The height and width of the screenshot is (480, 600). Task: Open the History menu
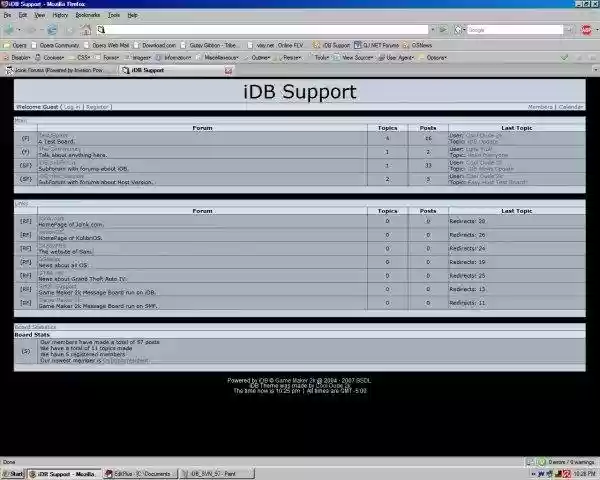click(x=60, y=15)
